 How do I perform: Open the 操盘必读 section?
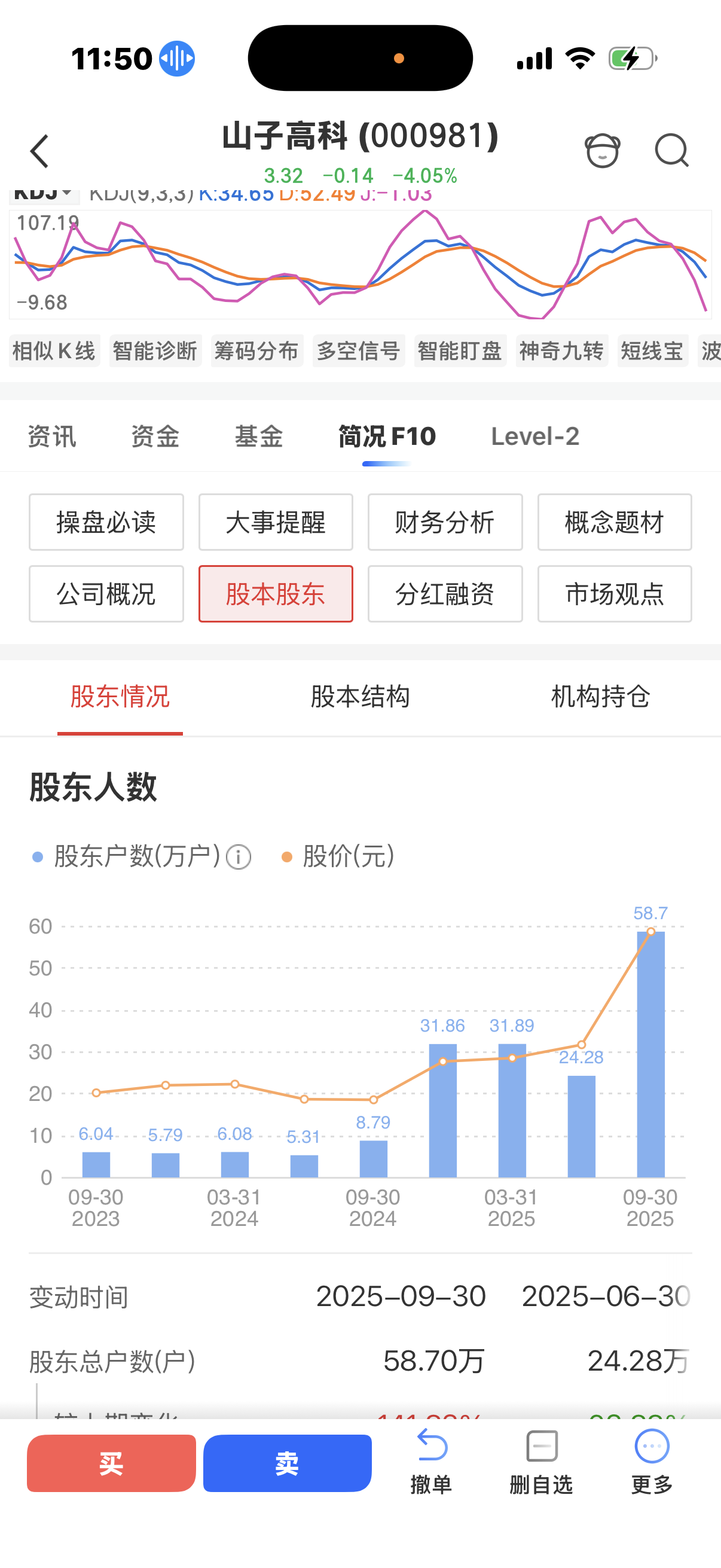106,522
